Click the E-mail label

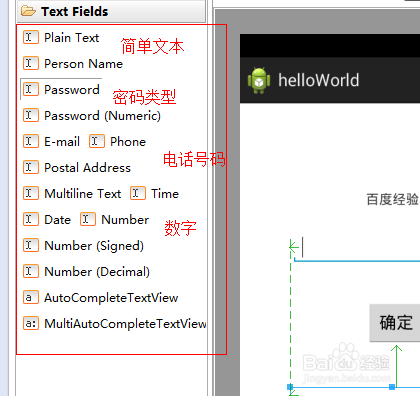(62, 142)
